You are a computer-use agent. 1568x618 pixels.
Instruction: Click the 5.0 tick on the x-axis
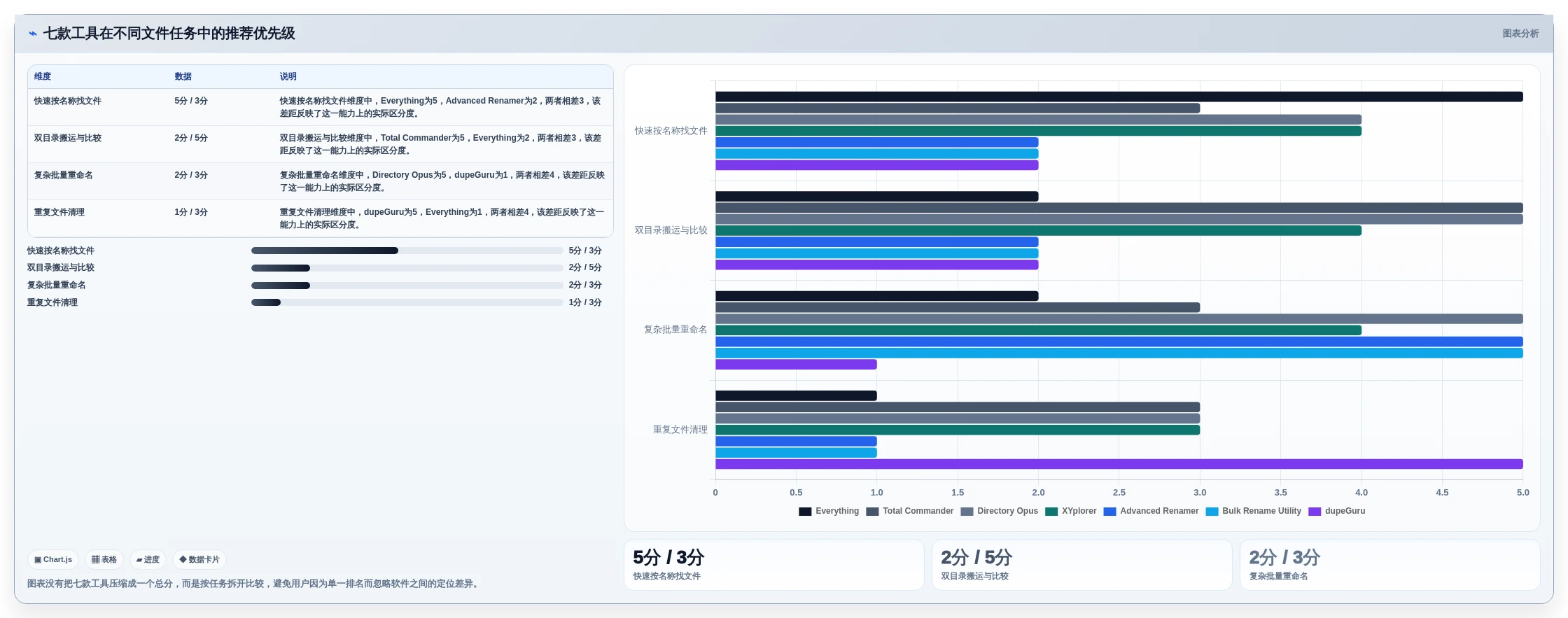(1523, 493)
